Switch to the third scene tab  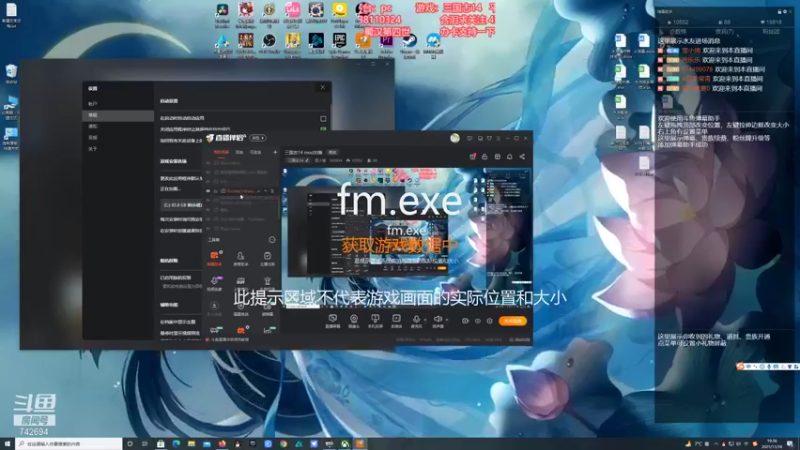pyautogui.click(x=256, y=152)
